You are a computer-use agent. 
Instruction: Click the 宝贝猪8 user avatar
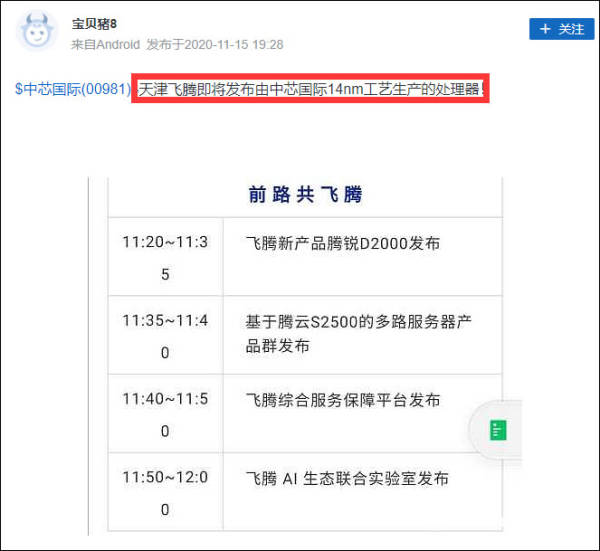pyautogui.click(x=38, y=32)
